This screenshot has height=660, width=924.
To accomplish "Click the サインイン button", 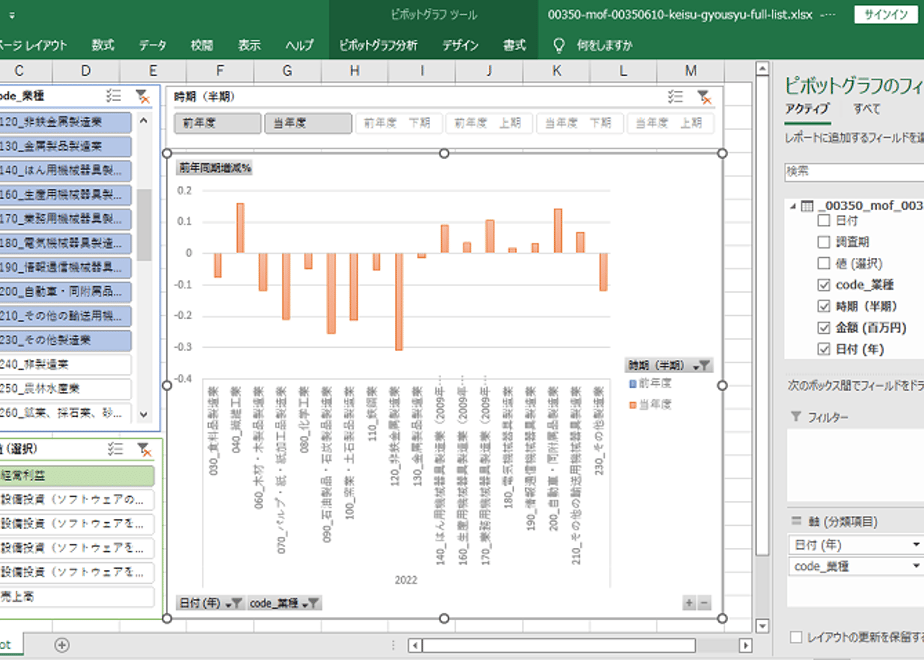I will 886,15.
